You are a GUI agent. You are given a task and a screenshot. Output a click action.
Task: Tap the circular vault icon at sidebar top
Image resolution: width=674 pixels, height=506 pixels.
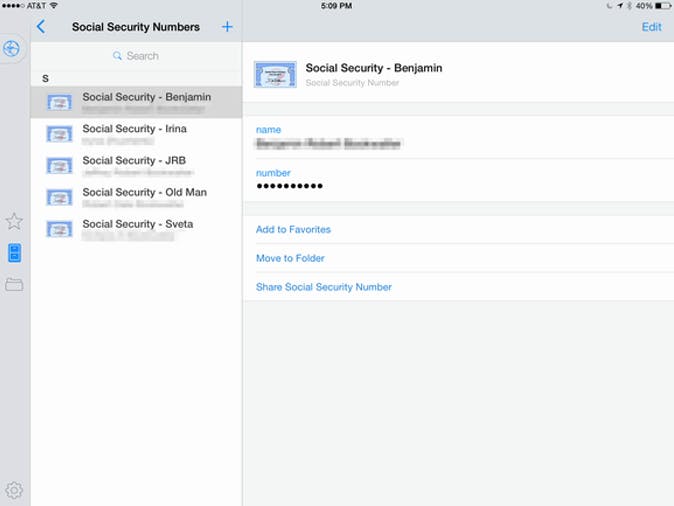click(x=13, y=48)
